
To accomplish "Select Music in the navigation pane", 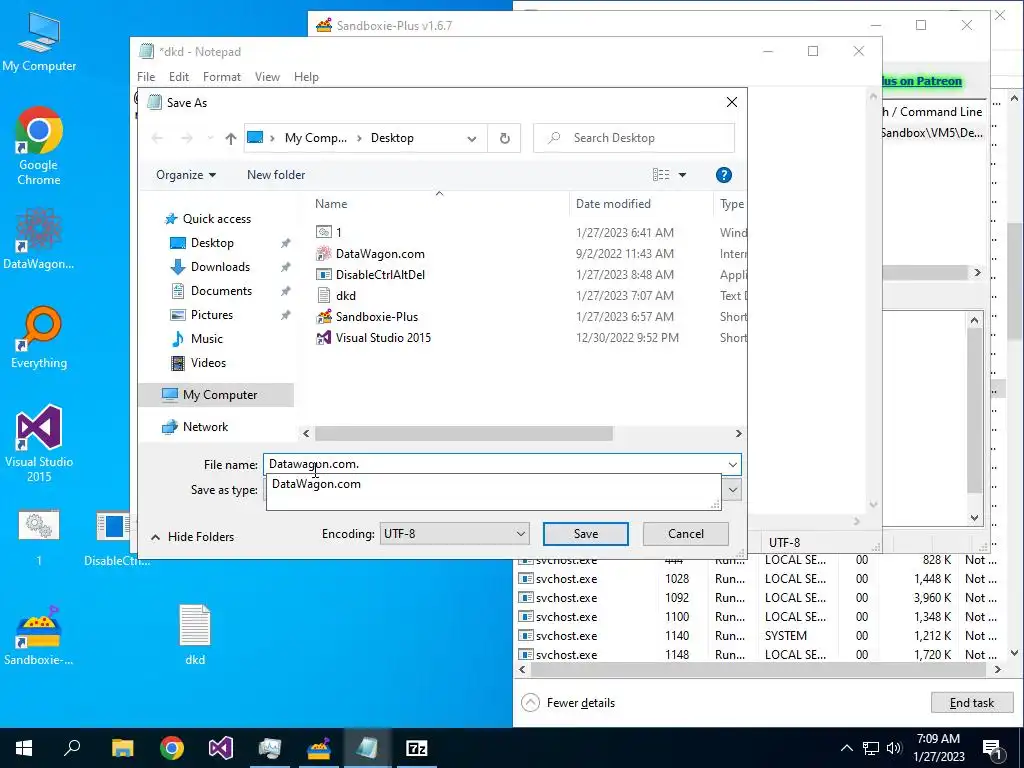I will coord(206,339).
